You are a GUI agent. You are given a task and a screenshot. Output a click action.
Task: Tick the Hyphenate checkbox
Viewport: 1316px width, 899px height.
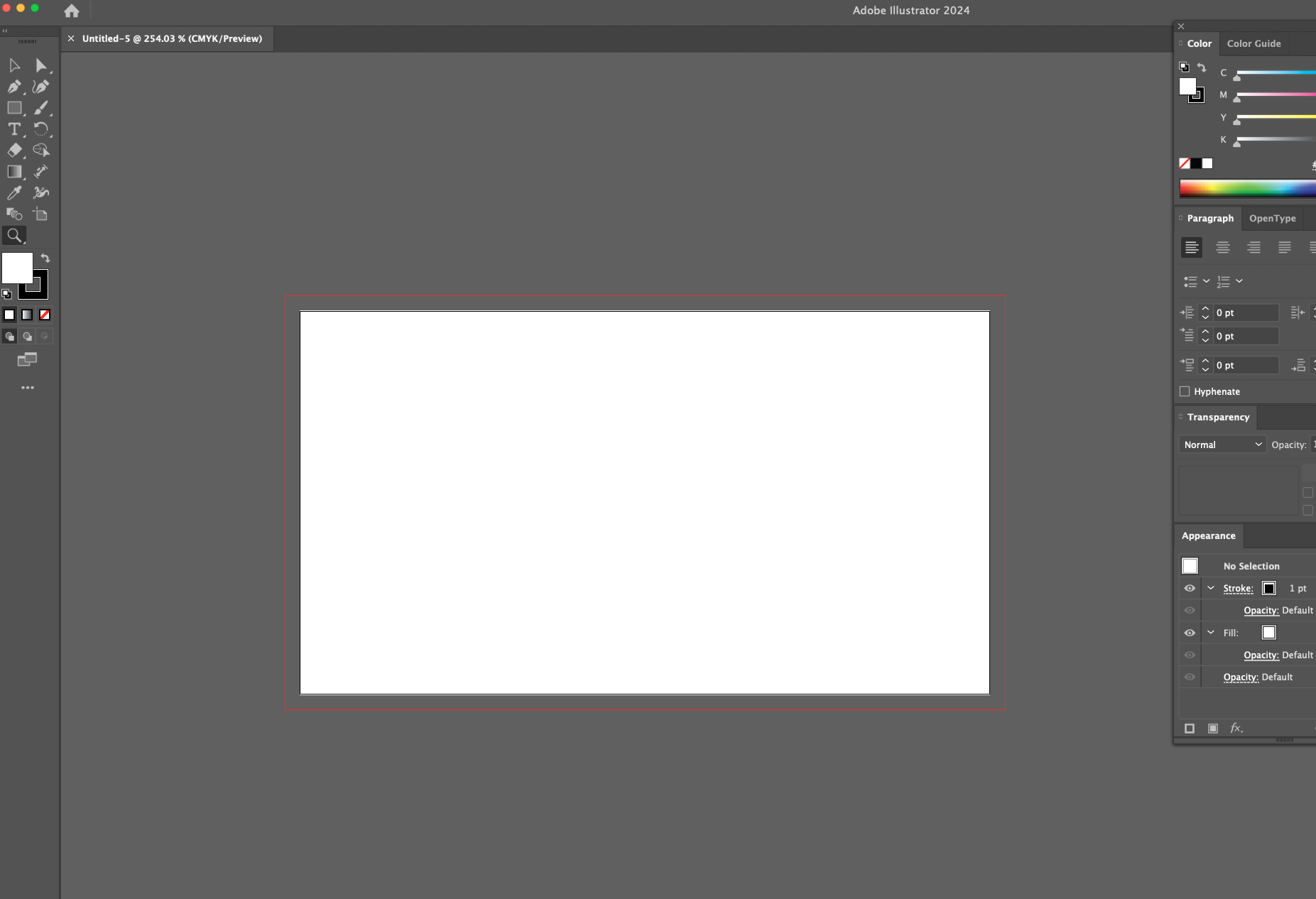coord(1185,391)
